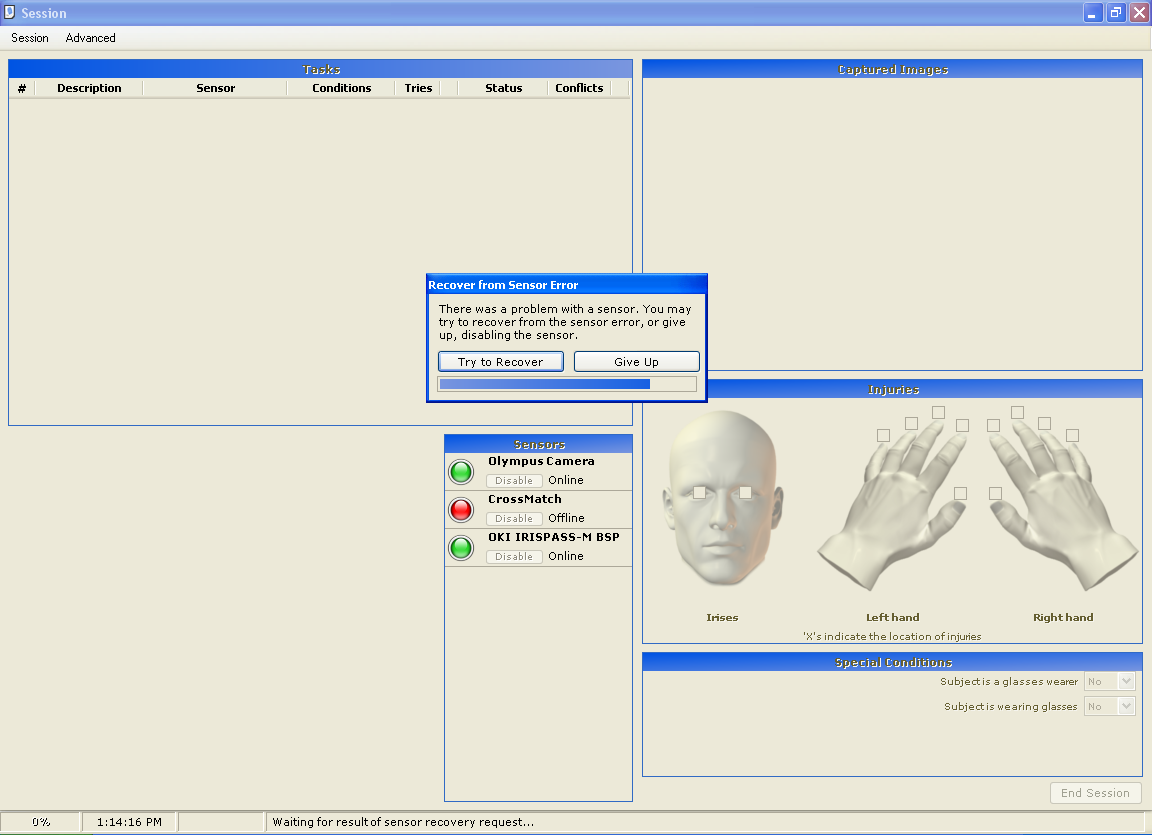Click the Status column header in Tasks

[x=503, y=88]
